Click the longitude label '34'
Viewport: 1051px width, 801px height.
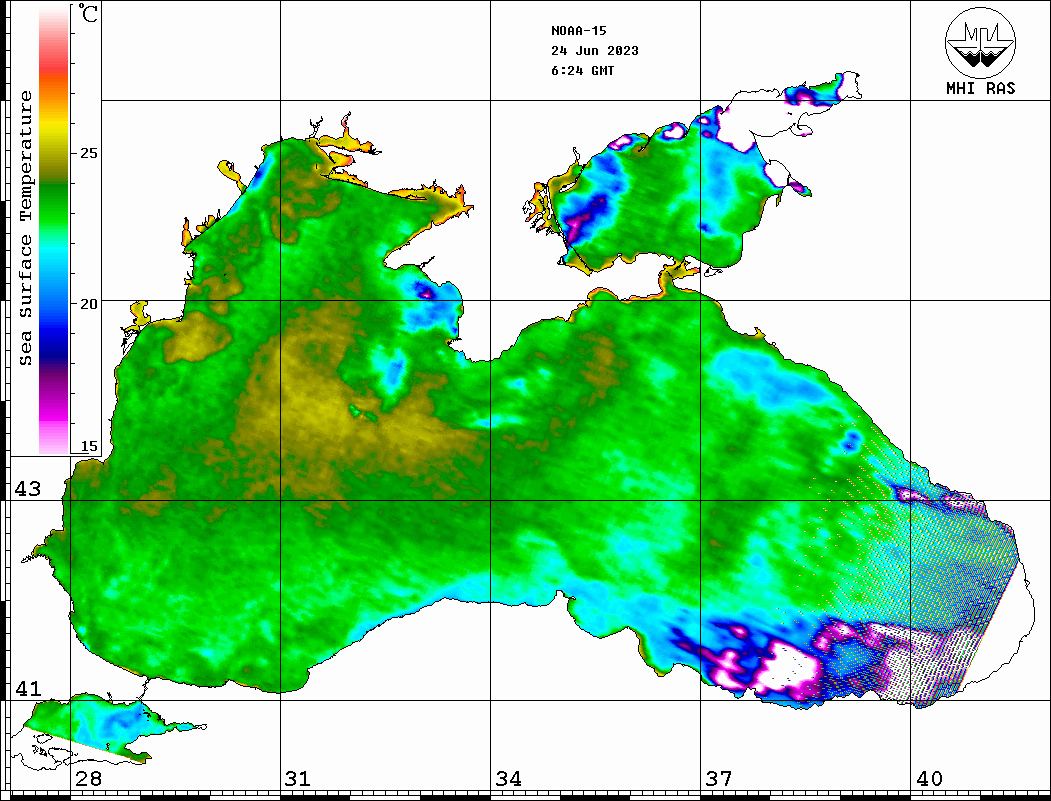tap(509, 779)
